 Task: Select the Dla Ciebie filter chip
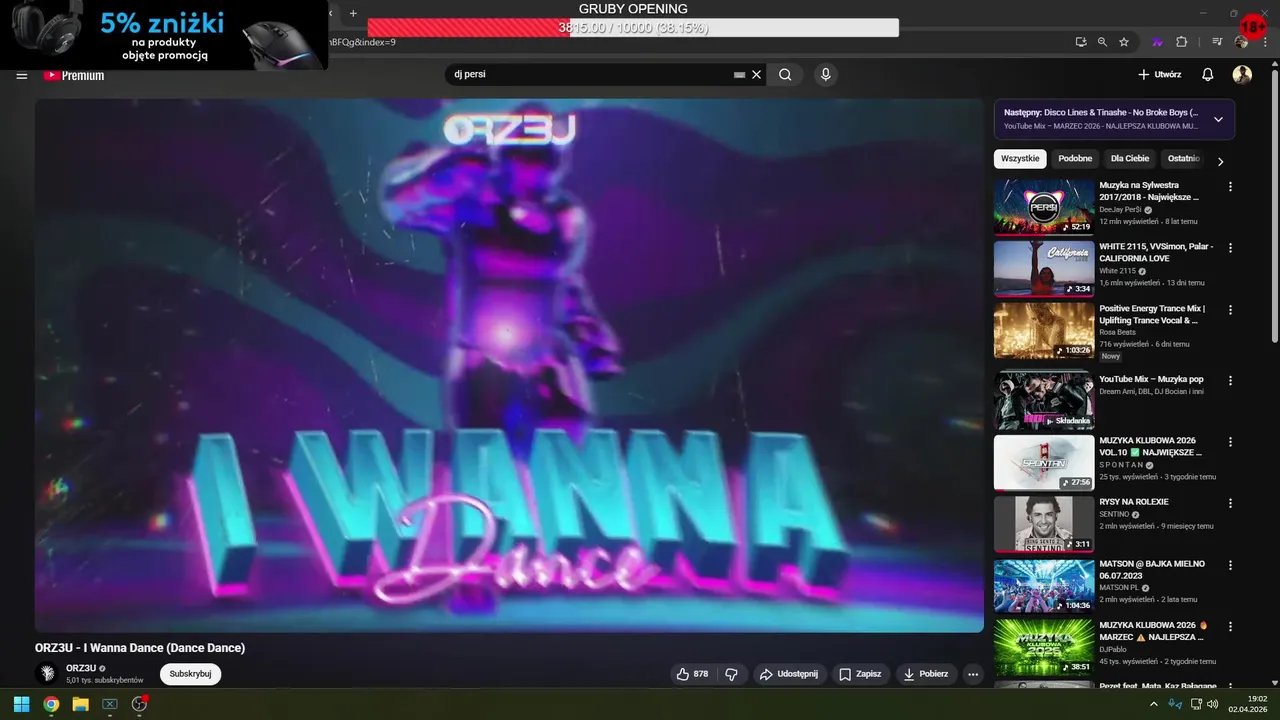click(1130, 159)
